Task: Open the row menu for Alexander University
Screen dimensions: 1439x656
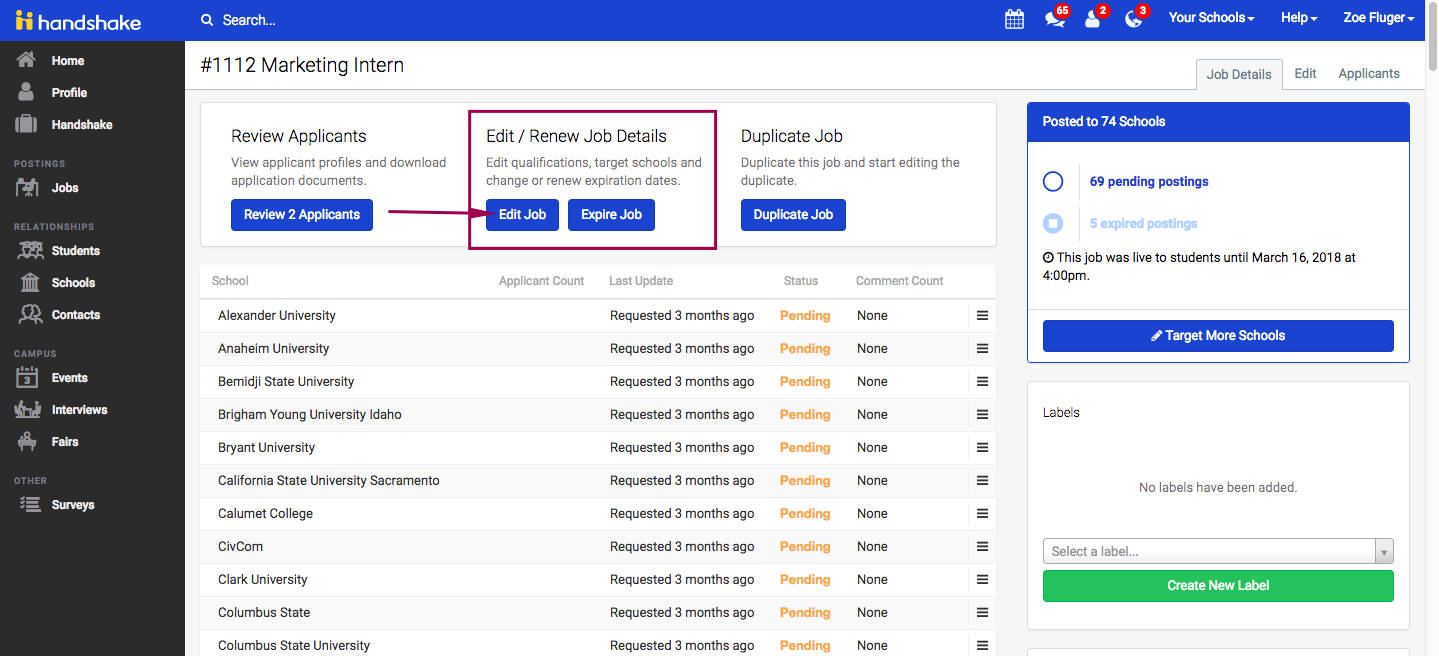Action: tap(981, 315)
